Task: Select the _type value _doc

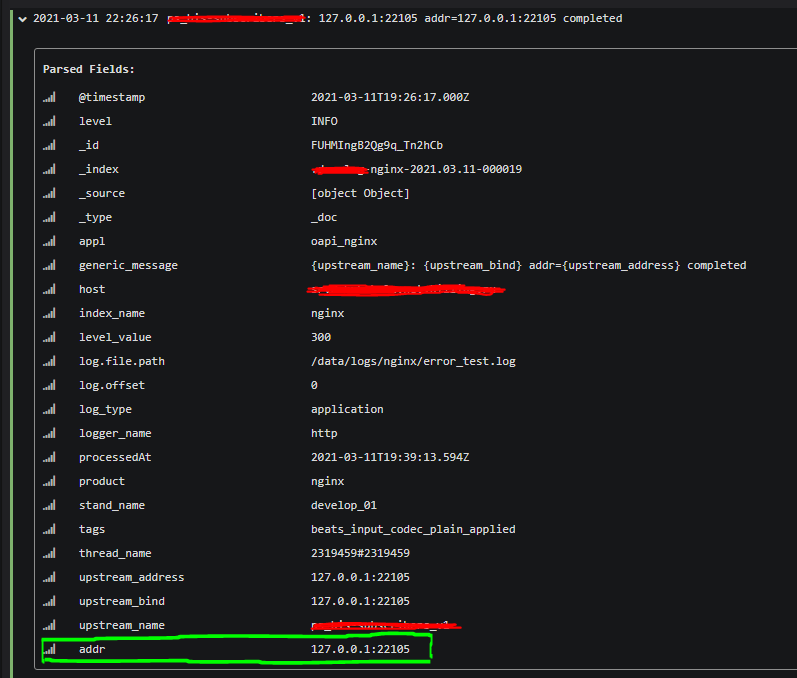Action: (x=324, y=217)
